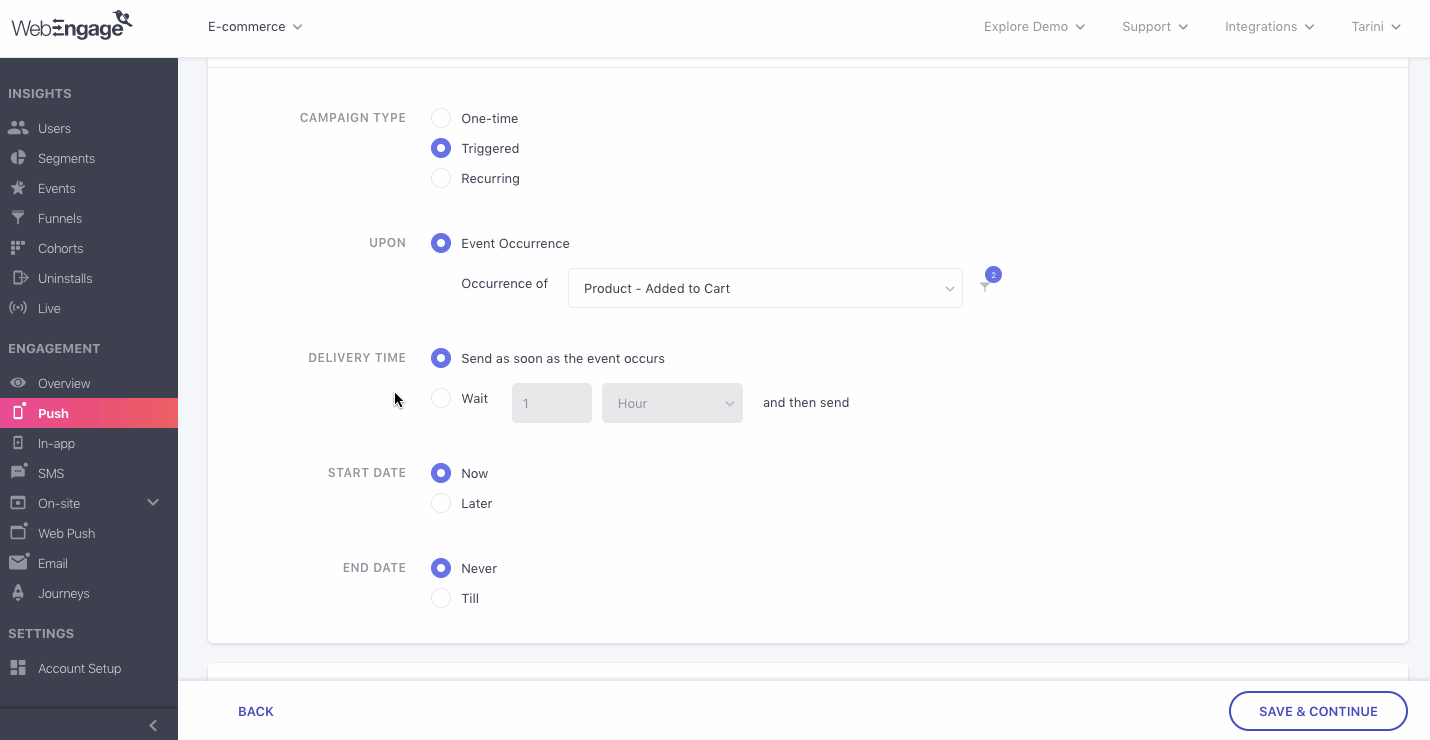This screenshot has width=1430, height=740.
Task: Click the WebEngage logo
Action: pyautogui.click(x=72, y=25)
